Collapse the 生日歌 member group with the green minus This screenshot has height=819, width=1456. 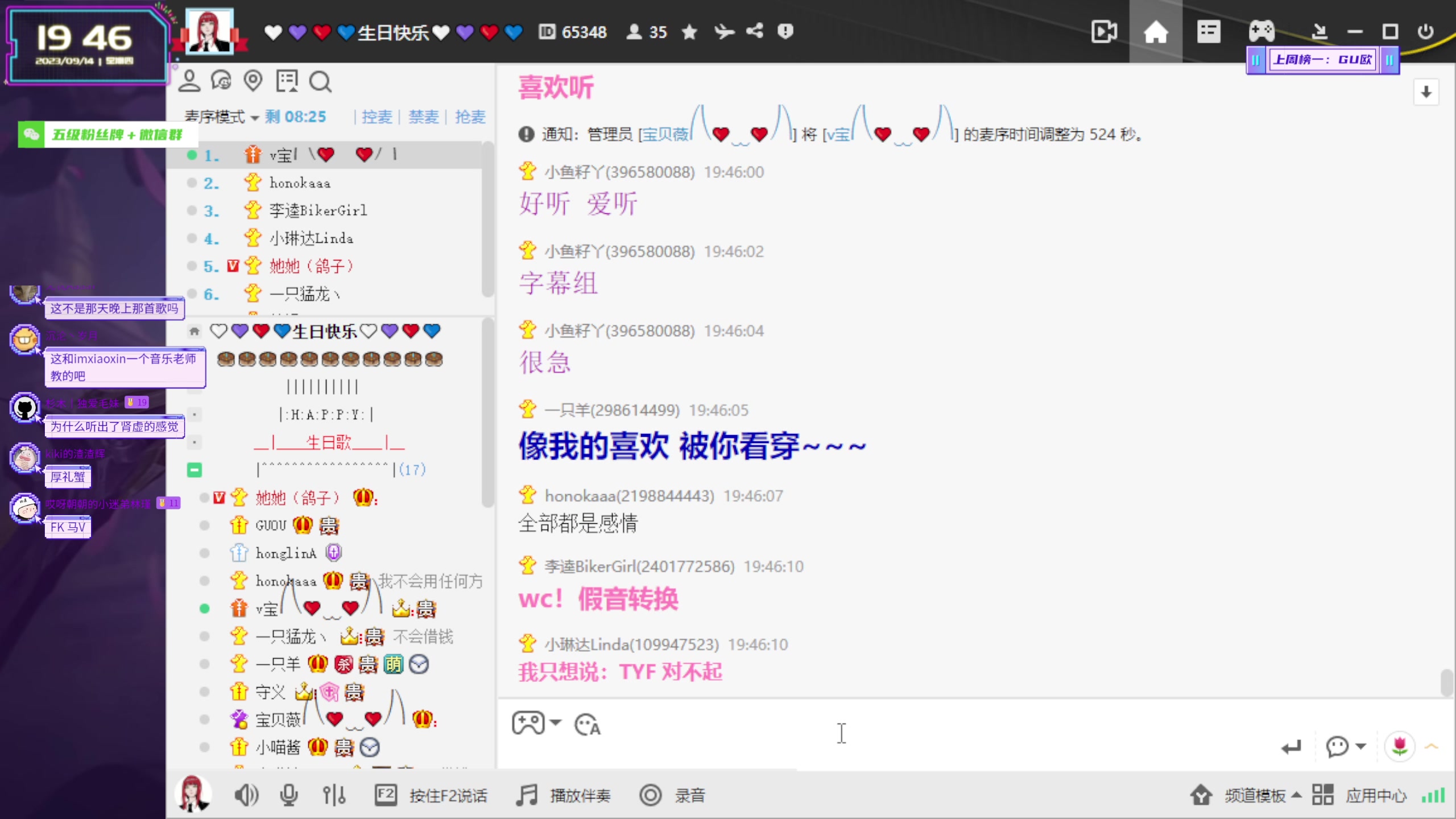click(194, 470)
